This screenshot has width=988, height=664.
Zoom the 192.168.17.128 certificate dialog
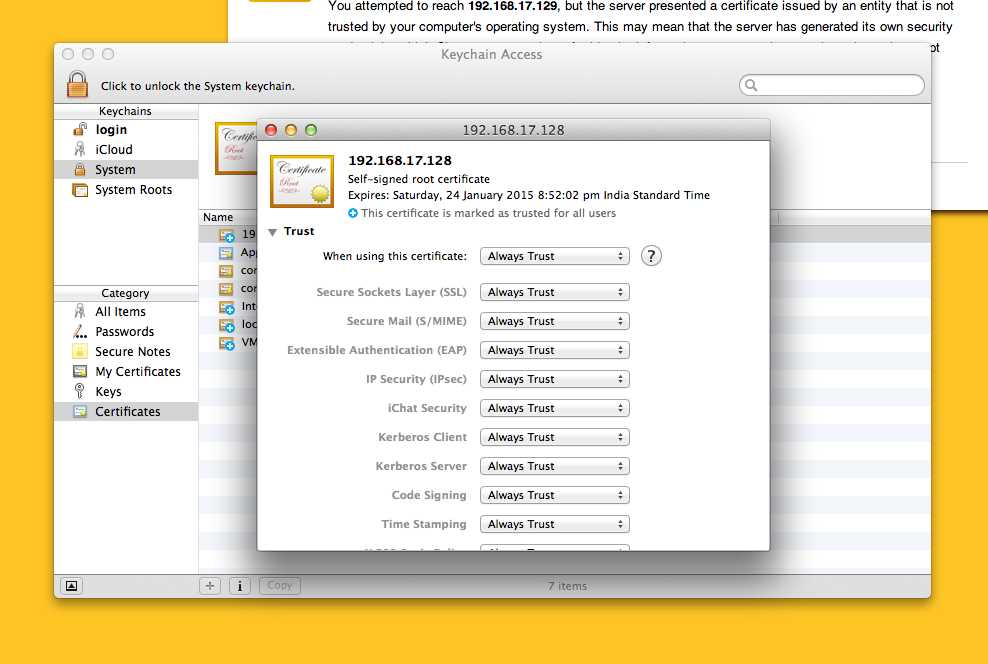[x=311, y=130]
